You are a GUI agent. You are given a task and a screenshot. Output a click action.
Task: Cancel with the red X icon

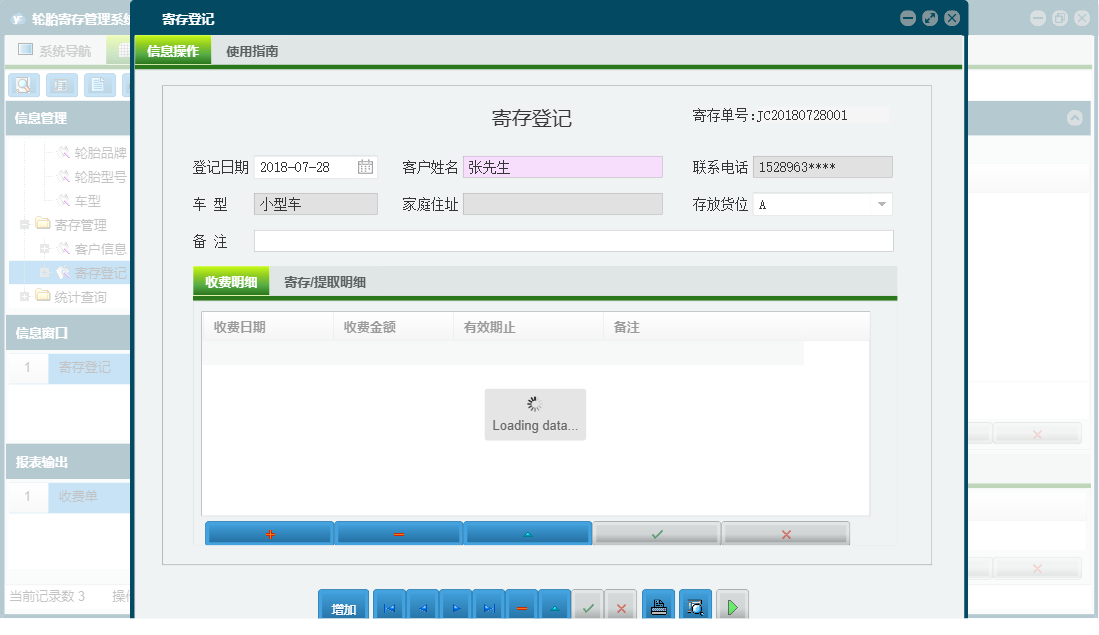pyautogui.click(x=786, y=533)
